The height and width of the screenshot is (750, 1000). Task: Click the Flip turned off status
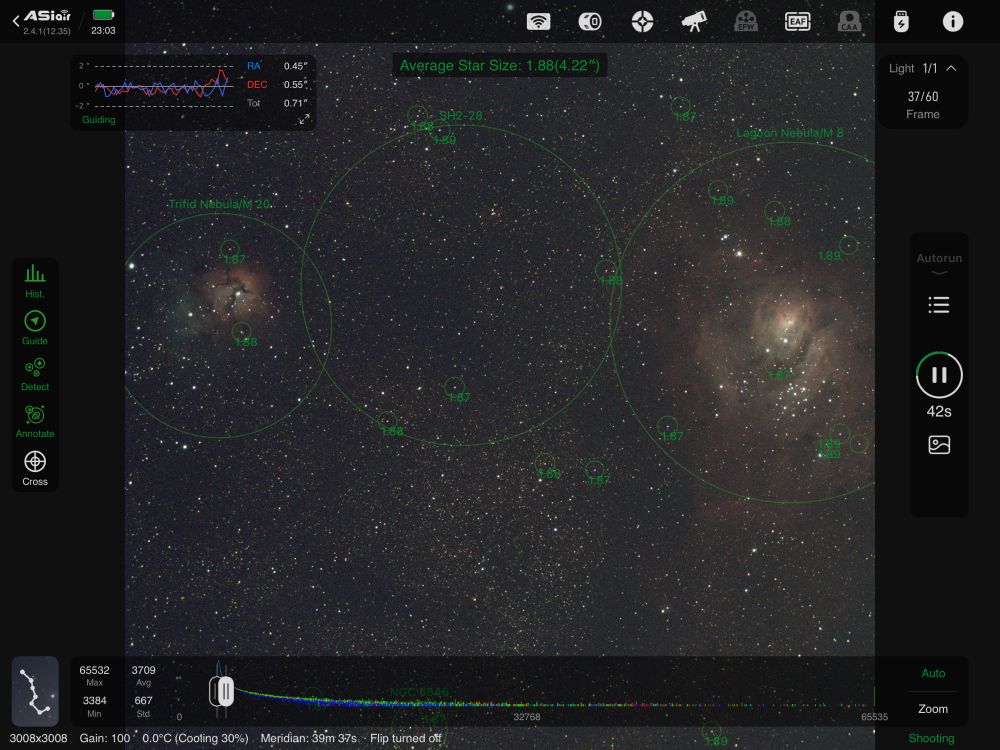[406, 739]
